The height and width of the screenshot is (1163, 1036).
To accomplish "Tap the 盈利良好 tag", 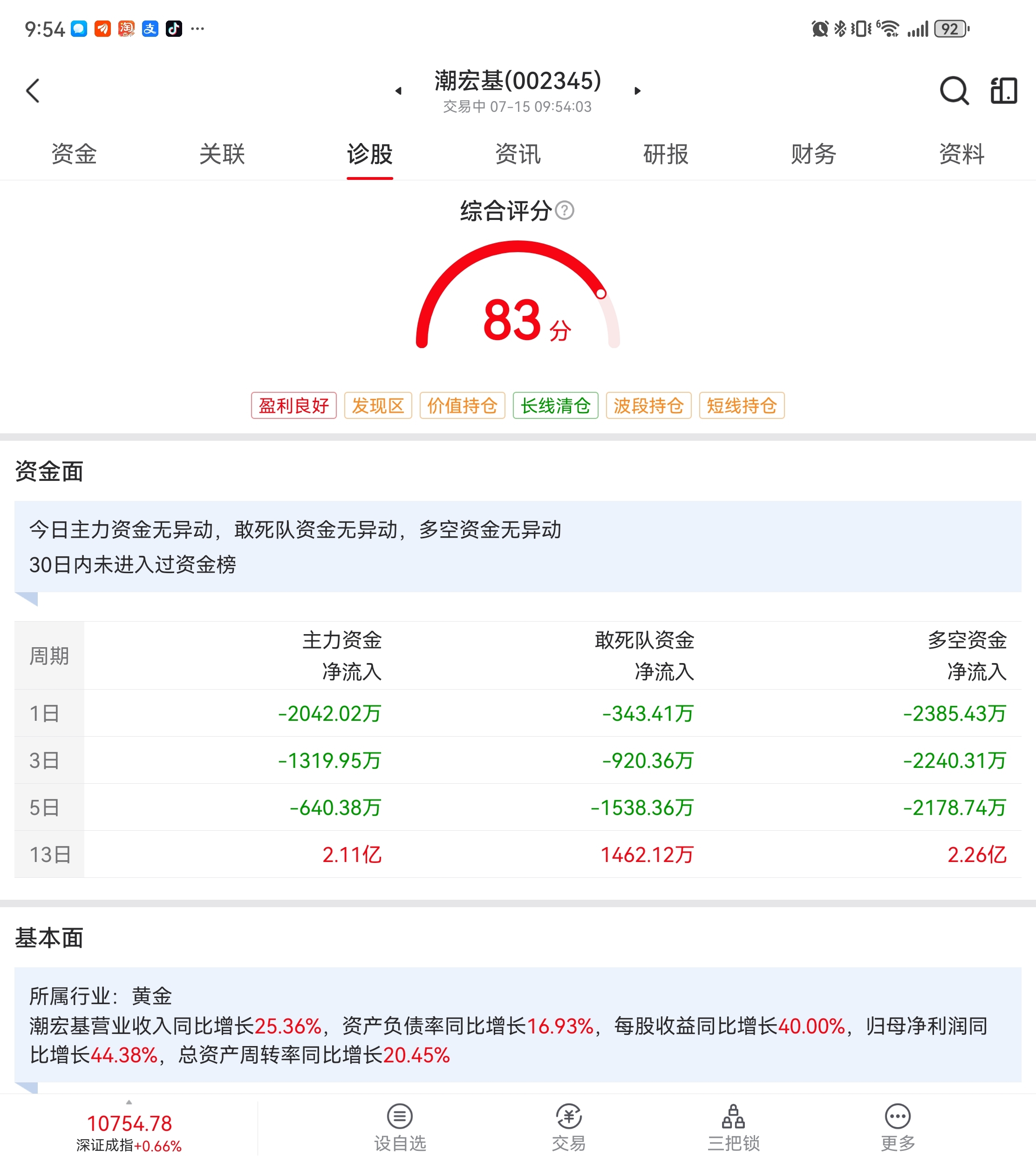I will coord(294,405).
